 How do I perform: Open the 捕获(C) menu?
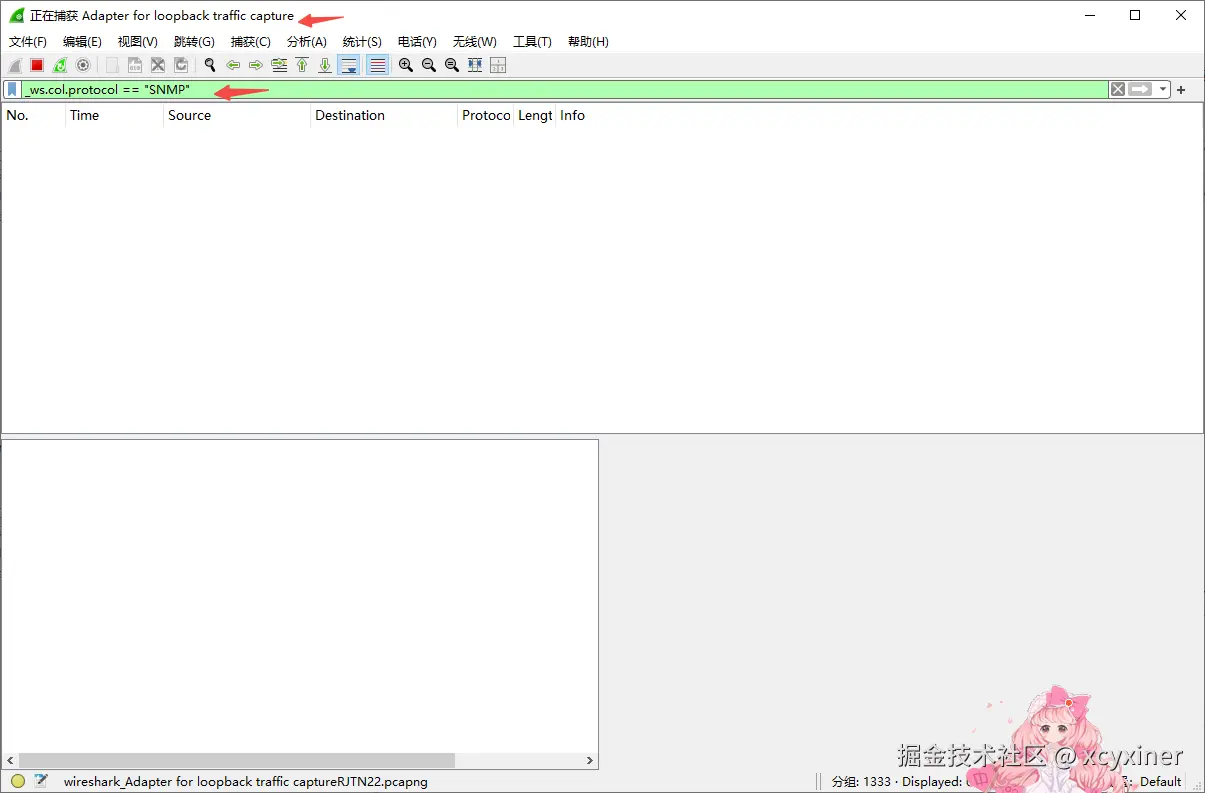250,42
